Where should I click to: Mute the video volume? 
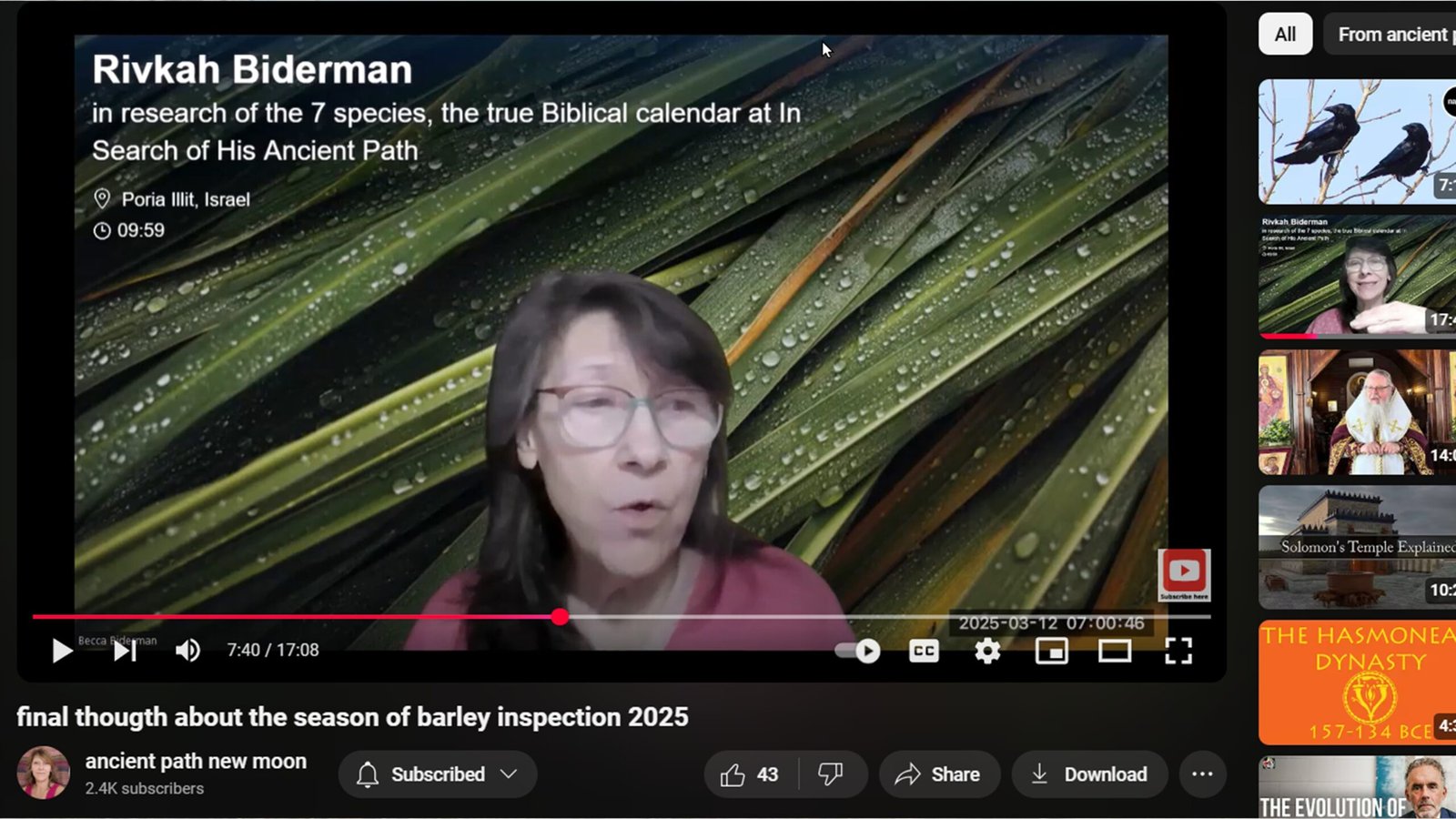187,651
